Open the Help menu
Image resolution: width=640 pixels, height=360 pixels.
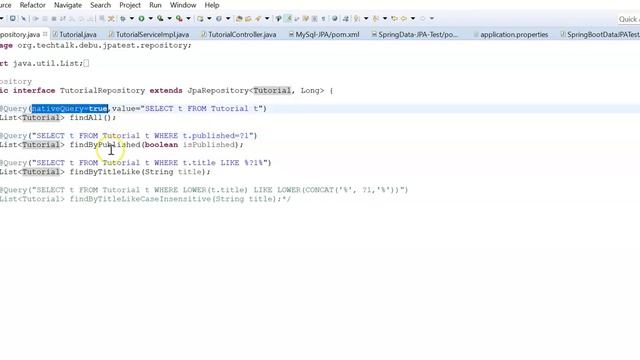tap(212, 5)
